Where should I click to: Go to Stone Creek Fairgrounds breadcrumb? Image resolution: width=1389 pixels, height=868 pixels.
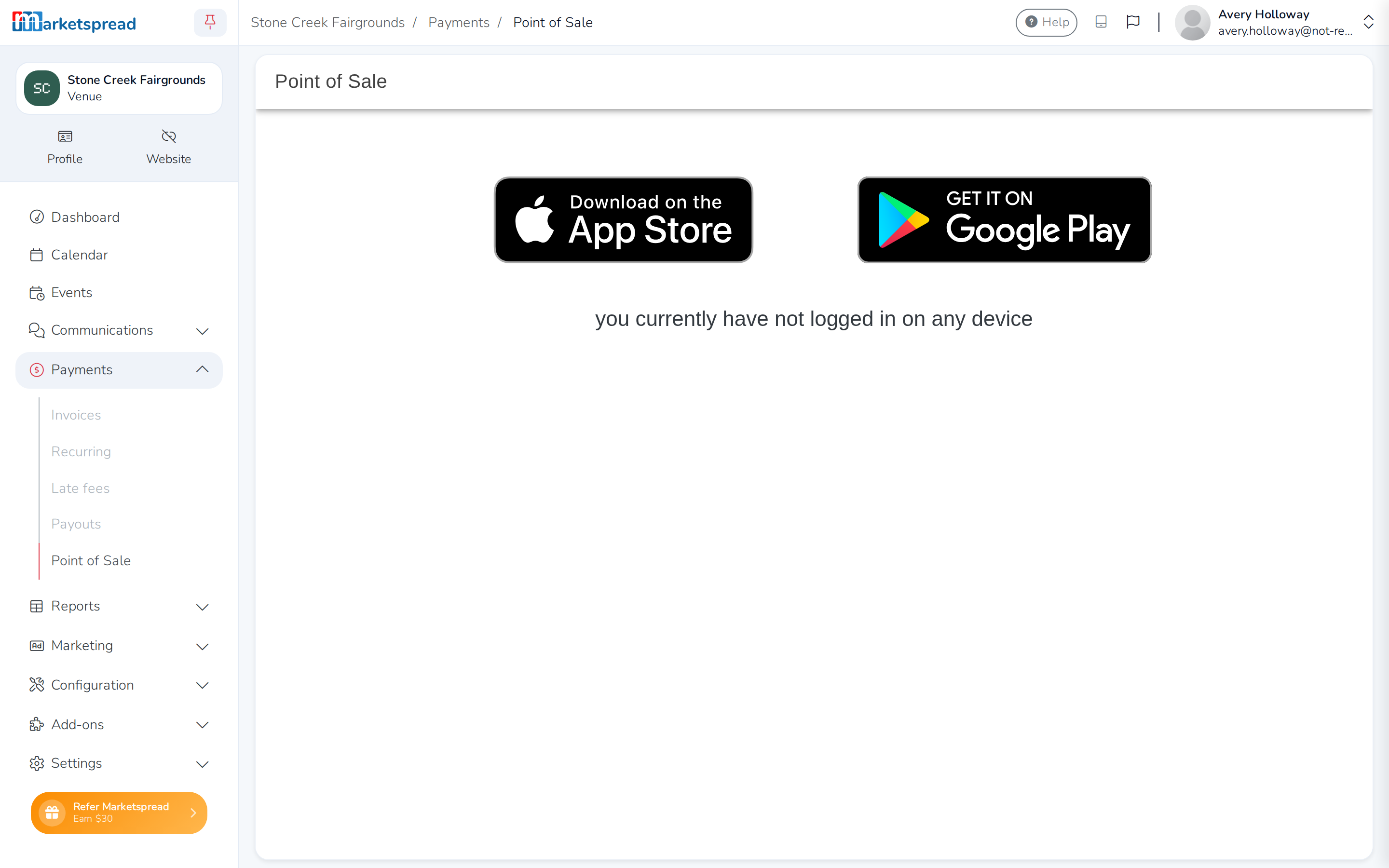click(x=327, y=22)
